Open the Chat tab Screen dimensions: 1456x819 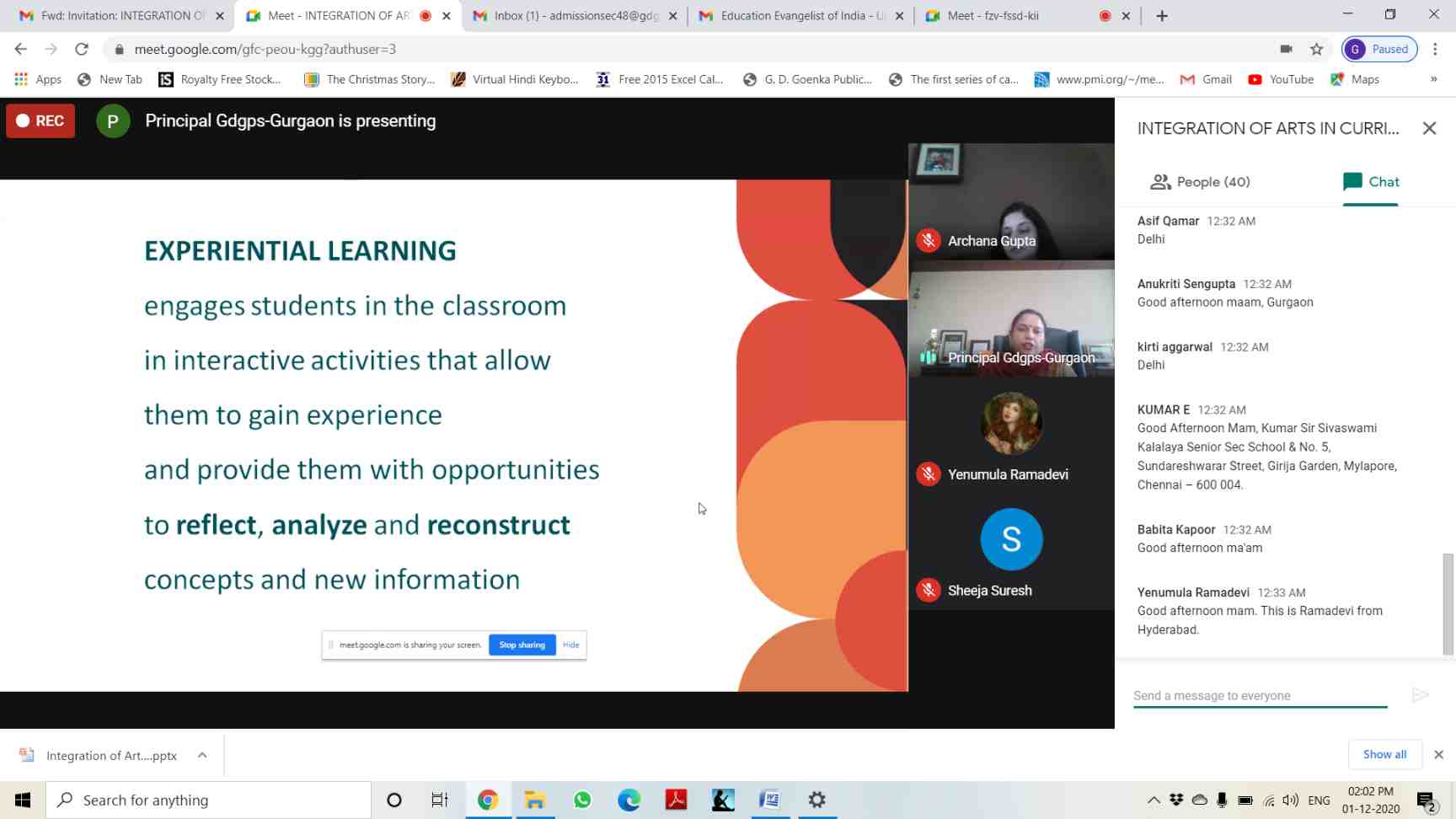click(1371, 182)
